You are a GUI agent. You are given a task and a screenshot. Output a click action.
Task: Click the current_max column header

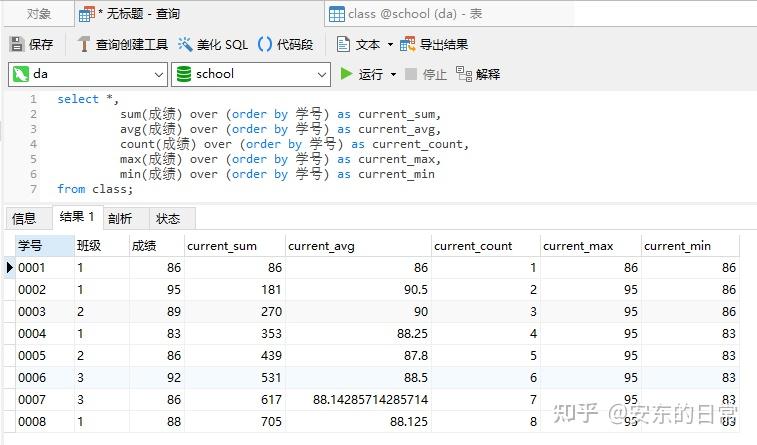coord(591,246)
